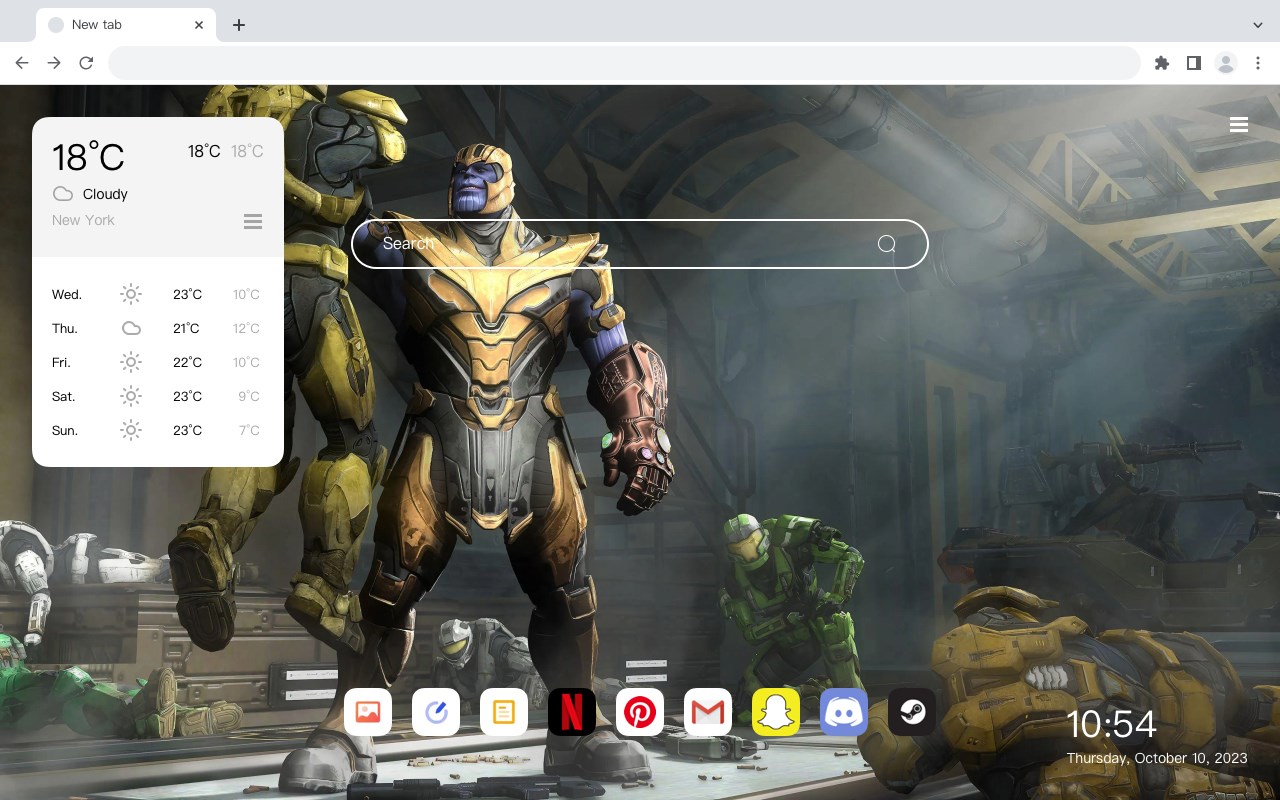Open the Chrome extensions puzzle icon

point(1161,63)
